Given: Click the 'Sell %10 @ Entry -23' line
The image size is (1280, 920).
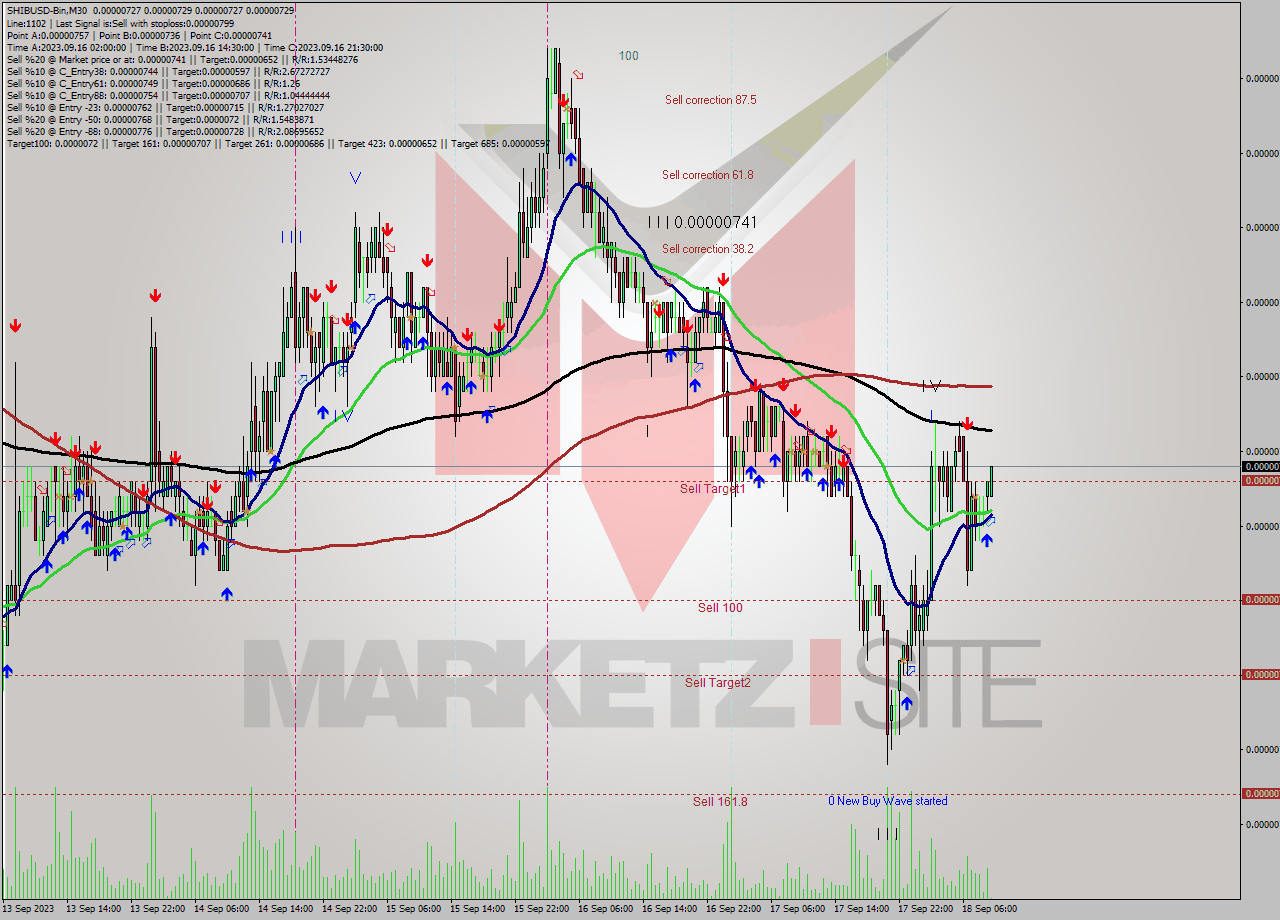Looking at the screenshot, I should pyautogui.click(x=165, y=107).
